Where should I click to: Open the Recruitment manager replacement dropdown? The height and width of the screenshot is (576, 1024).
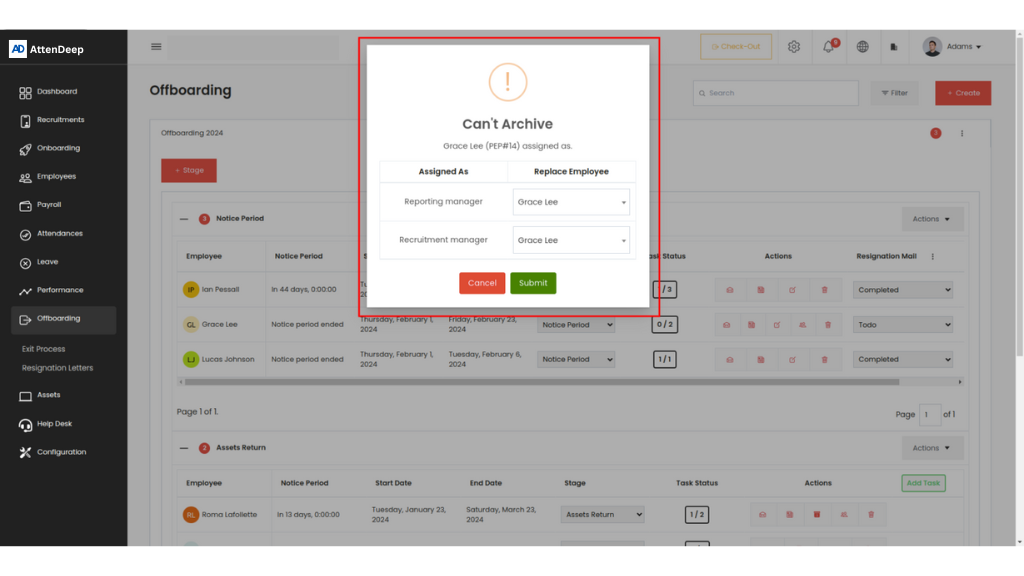pyautogui.click(x=571, y=240)
